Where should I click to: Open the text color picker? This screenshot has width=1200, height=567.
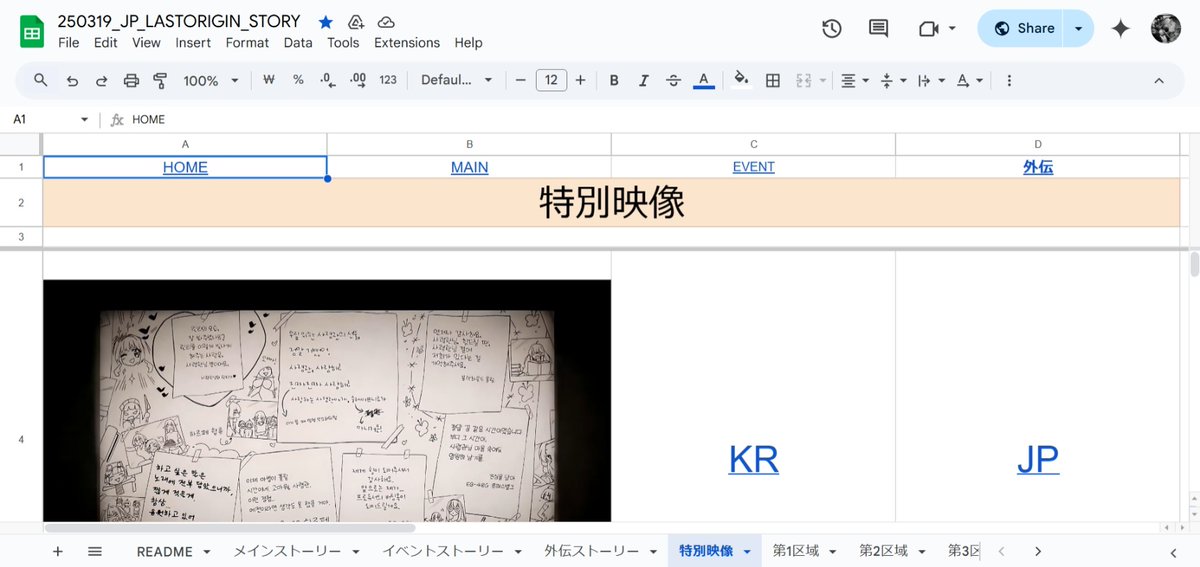[x=703, y=80]
